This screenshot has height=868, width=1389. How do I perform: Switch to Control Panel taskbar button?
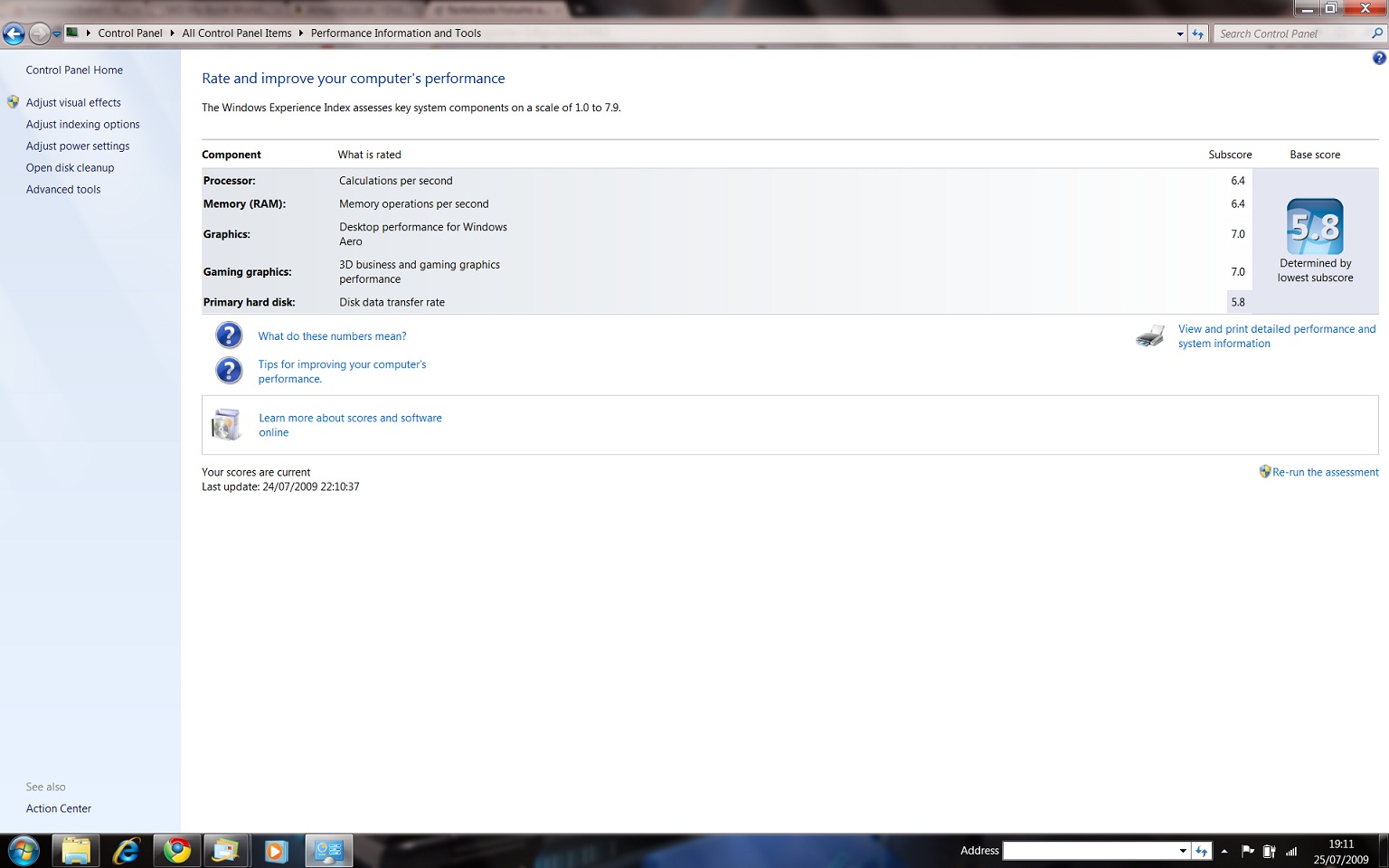[x=328, y=851]
